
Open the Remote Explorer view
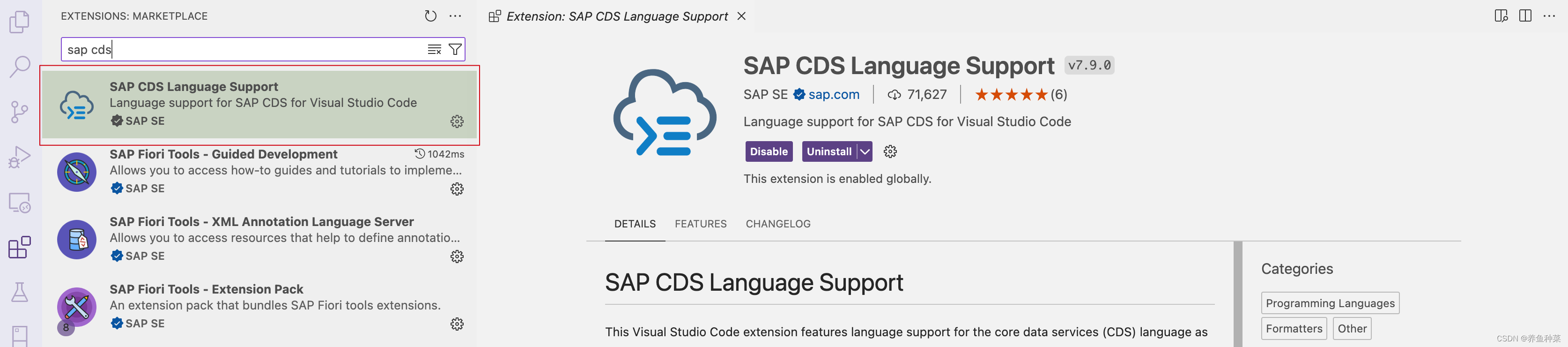click(x=20, y=203)
